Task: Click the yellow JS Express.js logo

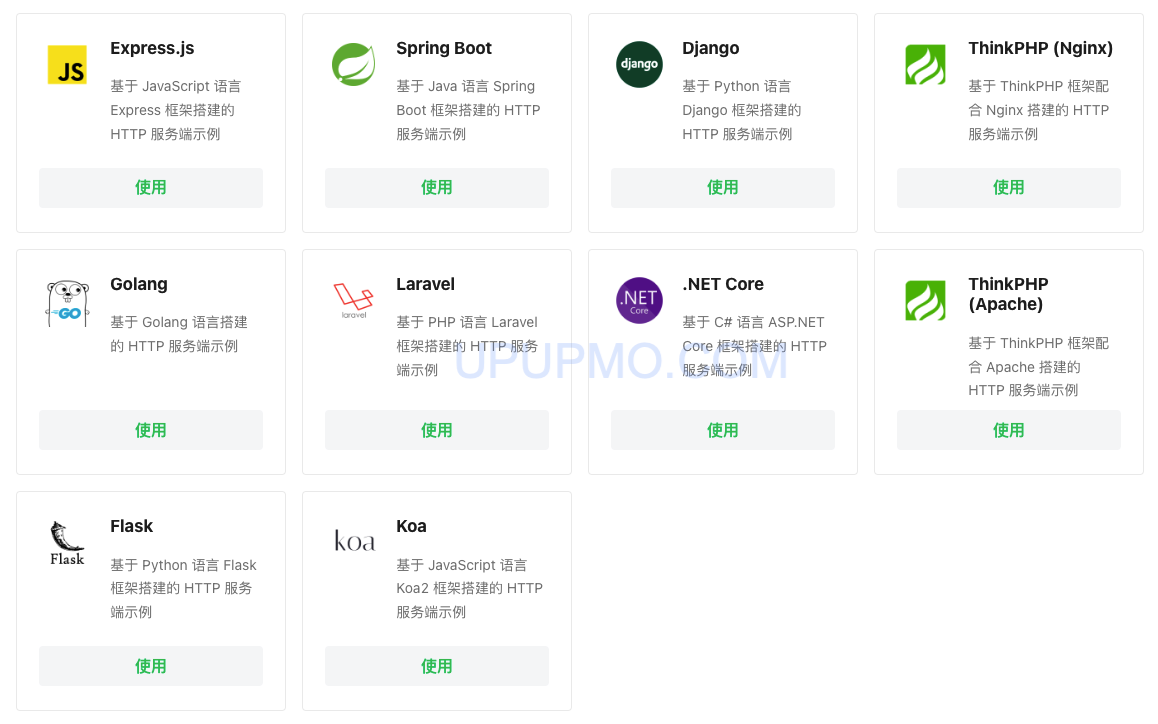Action: (x=67, y=64)
